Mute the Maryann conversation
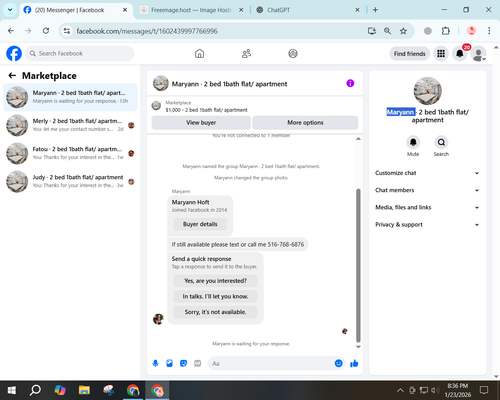The height and width of the screenshot is (400, 500). (413, 143)
